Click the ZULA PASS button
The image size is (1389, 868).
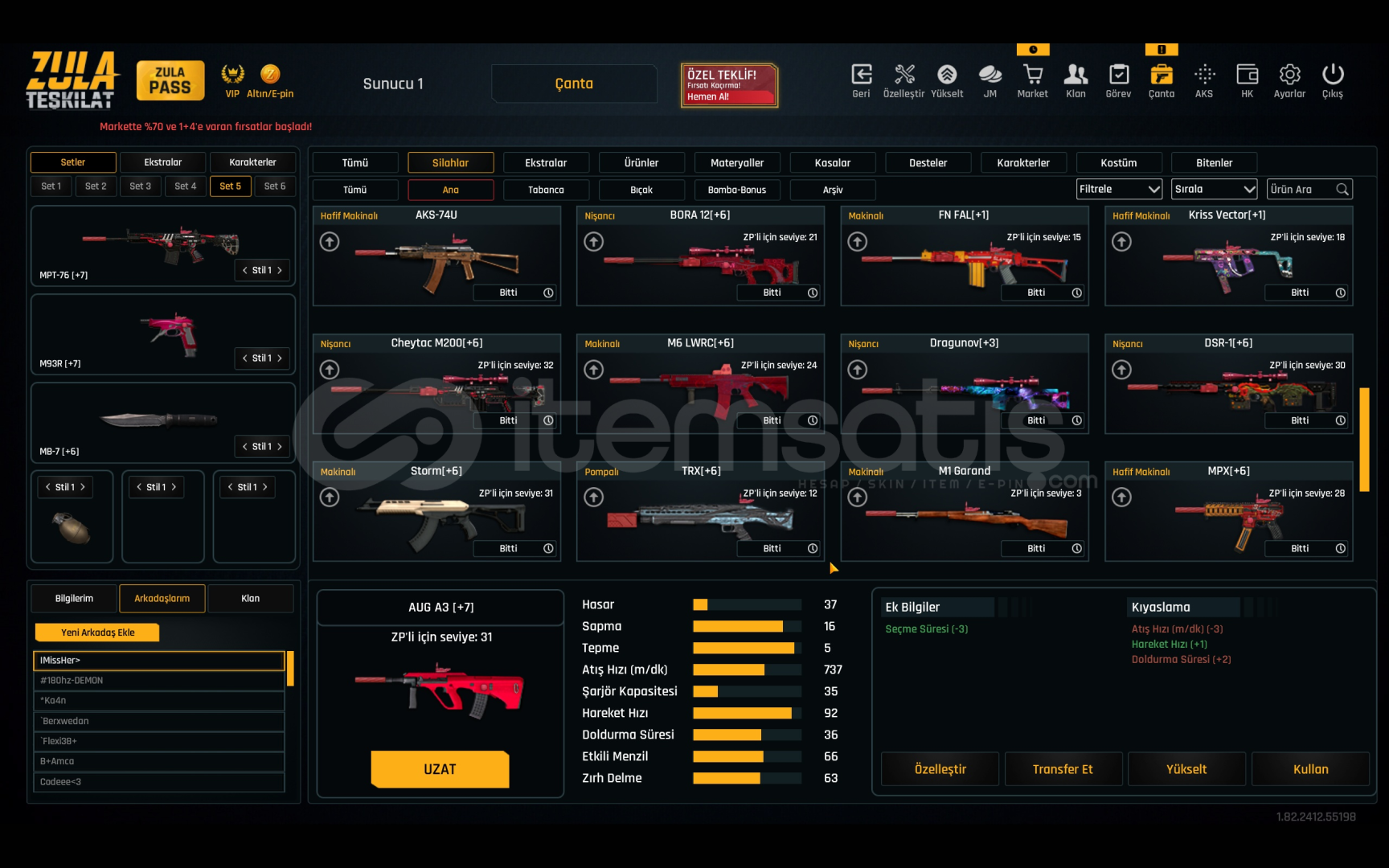pos(170,80)
